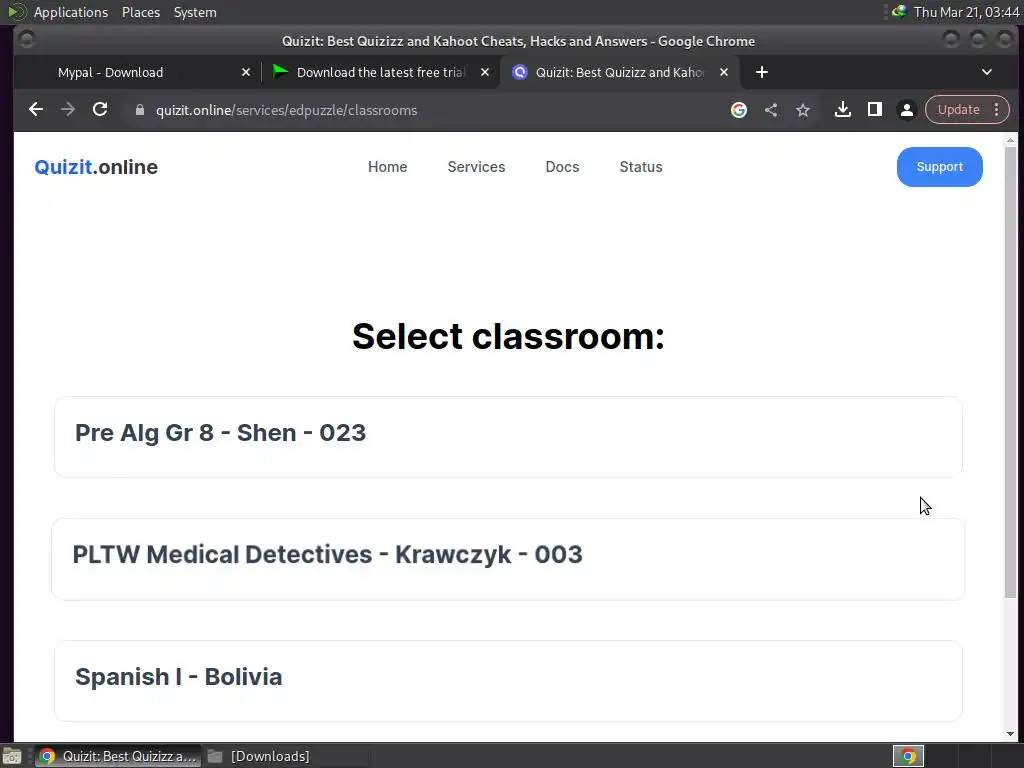Select classroom Pre Alg Gr 8 - Shen - 023
The width and height of the screenshot is (1024, 768).
(508, 437)
